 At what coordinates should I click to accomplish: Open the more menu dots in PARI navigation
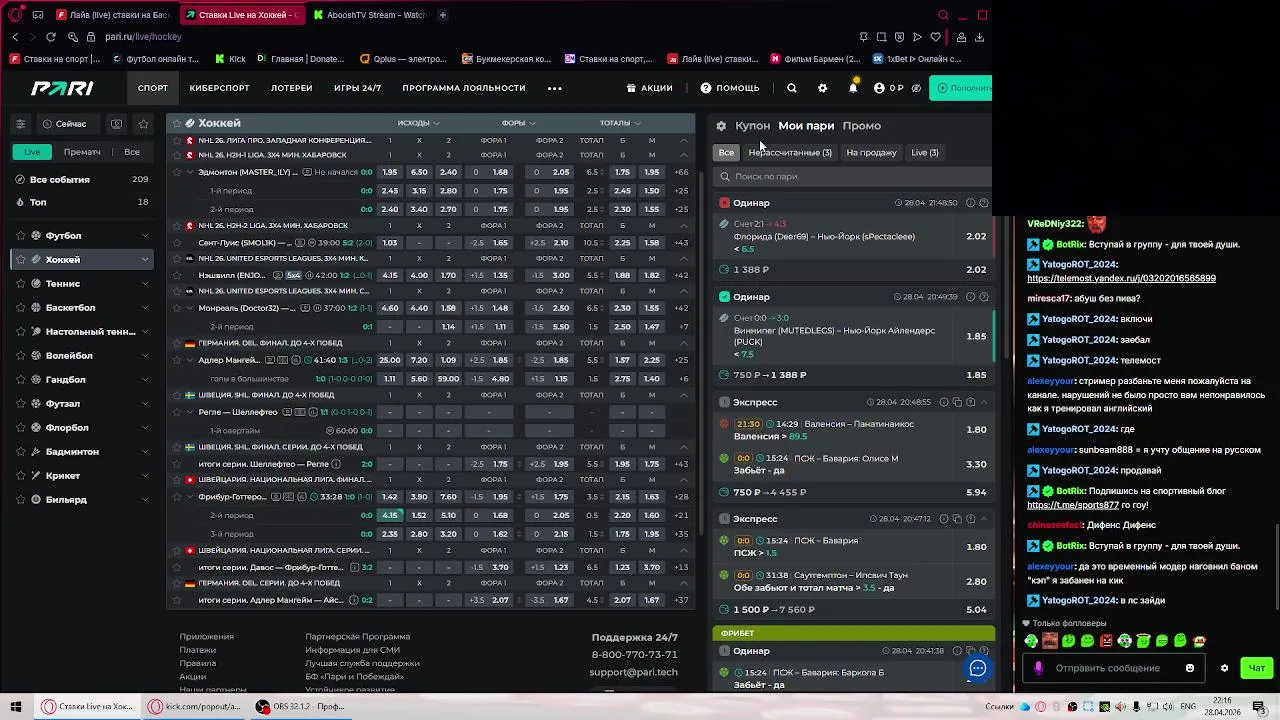pyautogui.click(x=555, y=88)
